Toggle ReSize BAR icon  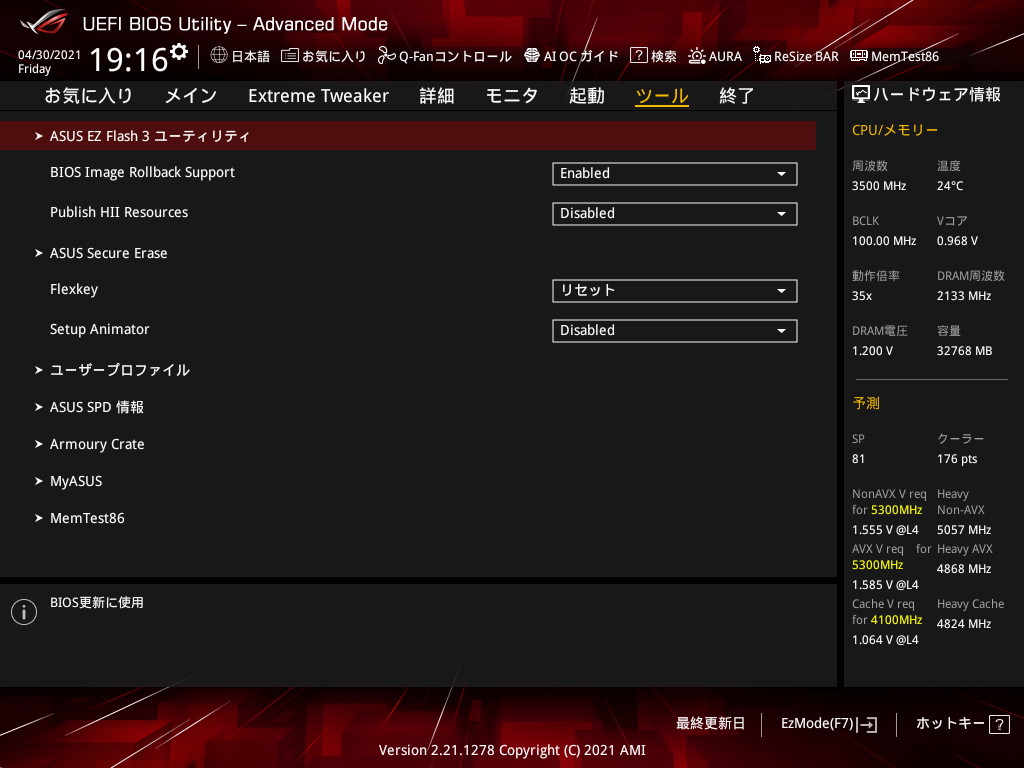coord(761,56)
